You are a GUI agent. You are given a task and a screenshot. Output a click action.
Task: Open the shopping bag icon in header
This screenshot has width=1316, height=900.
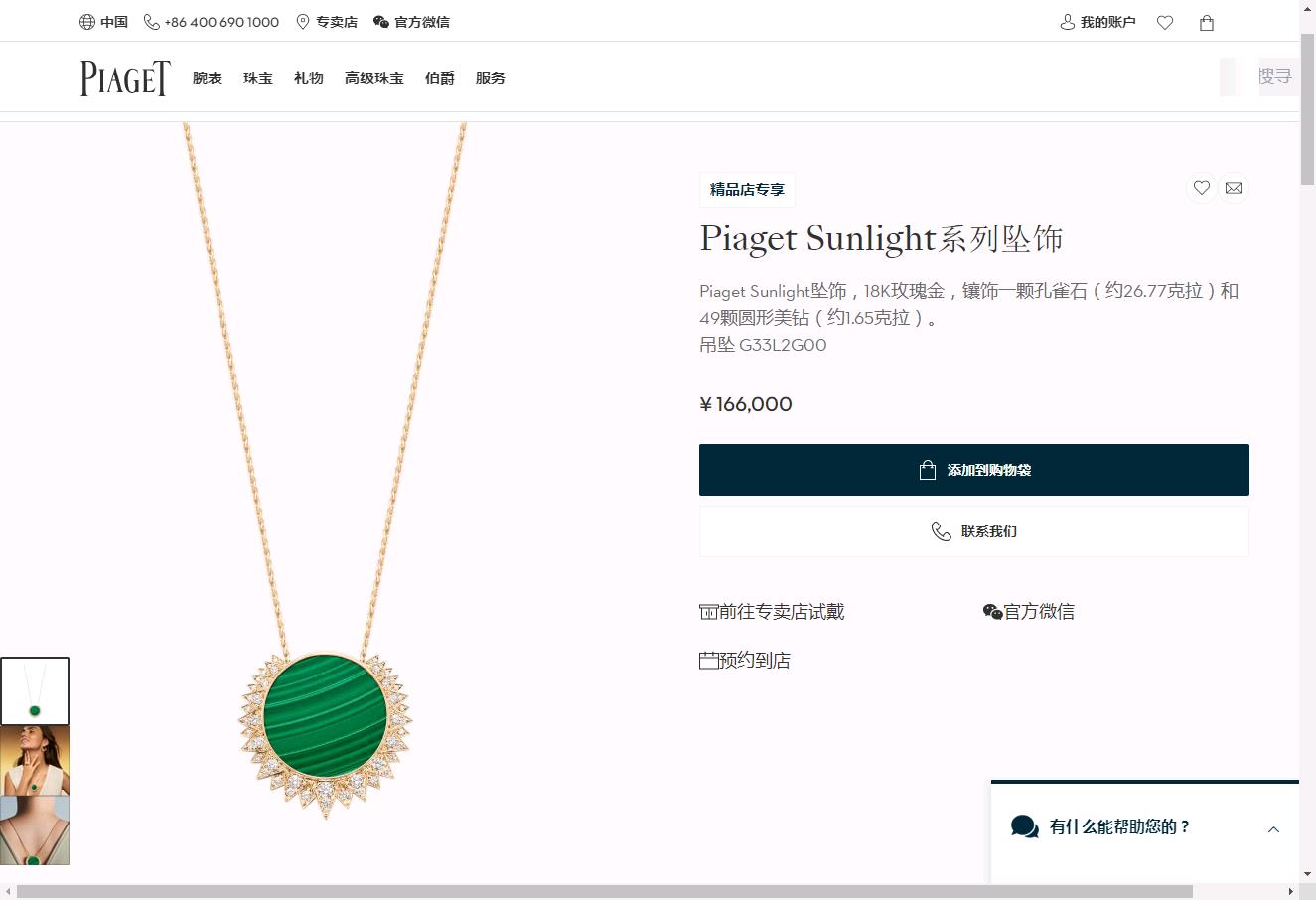tap(1207, 22)
